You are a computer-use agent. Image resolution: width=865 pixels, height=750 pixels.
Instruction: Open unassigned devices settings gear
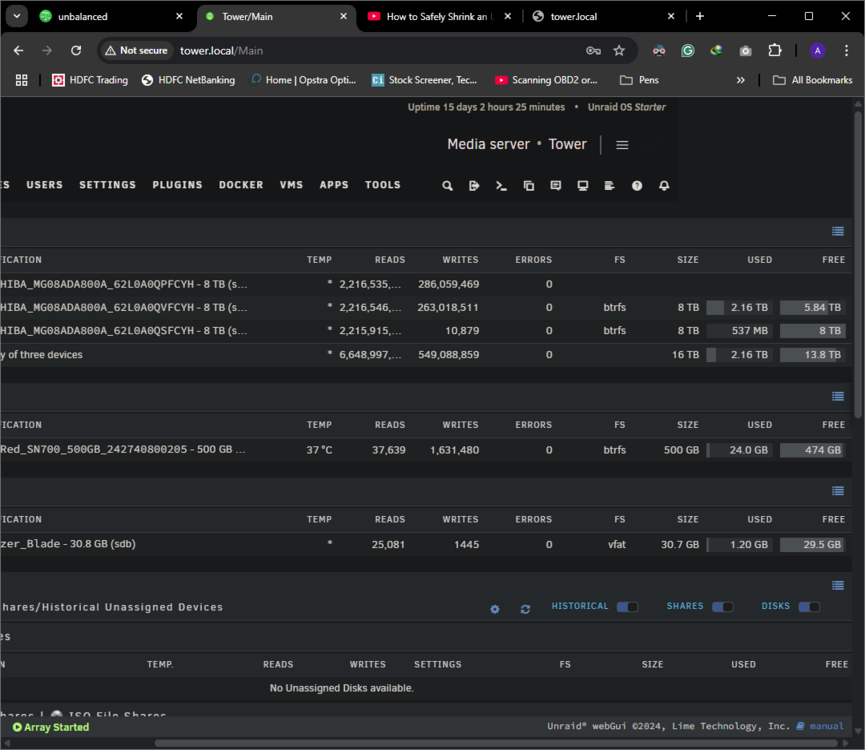tap(495, 609)
